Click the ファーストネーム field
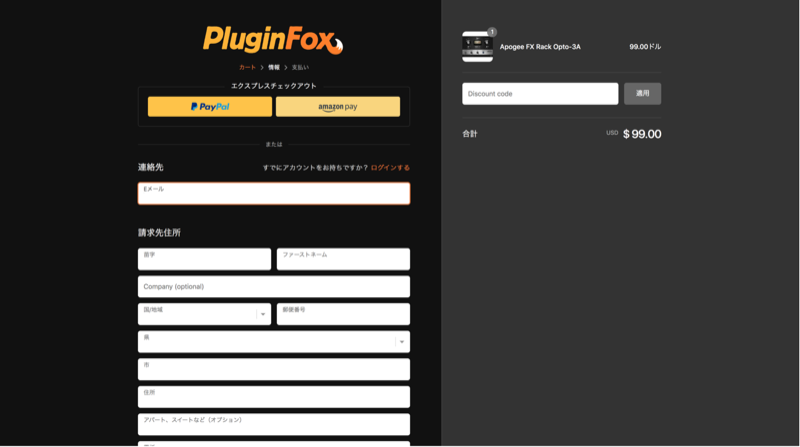800x447 pixels. [x=343, y=259]
